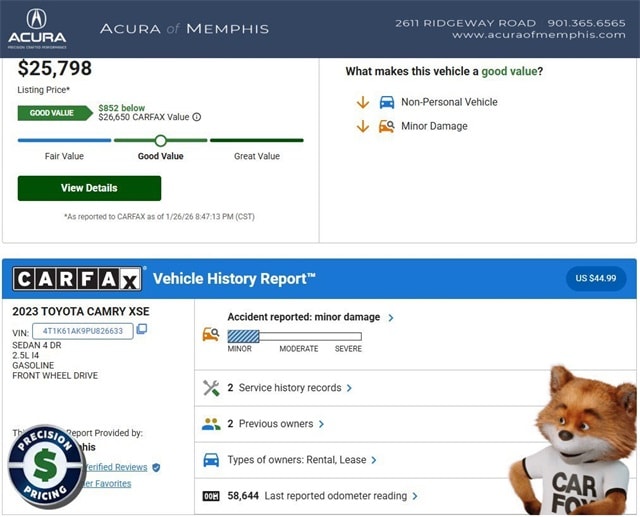
Task: Click the Good Value marker on the value slider
Action: tap(160, 141)
